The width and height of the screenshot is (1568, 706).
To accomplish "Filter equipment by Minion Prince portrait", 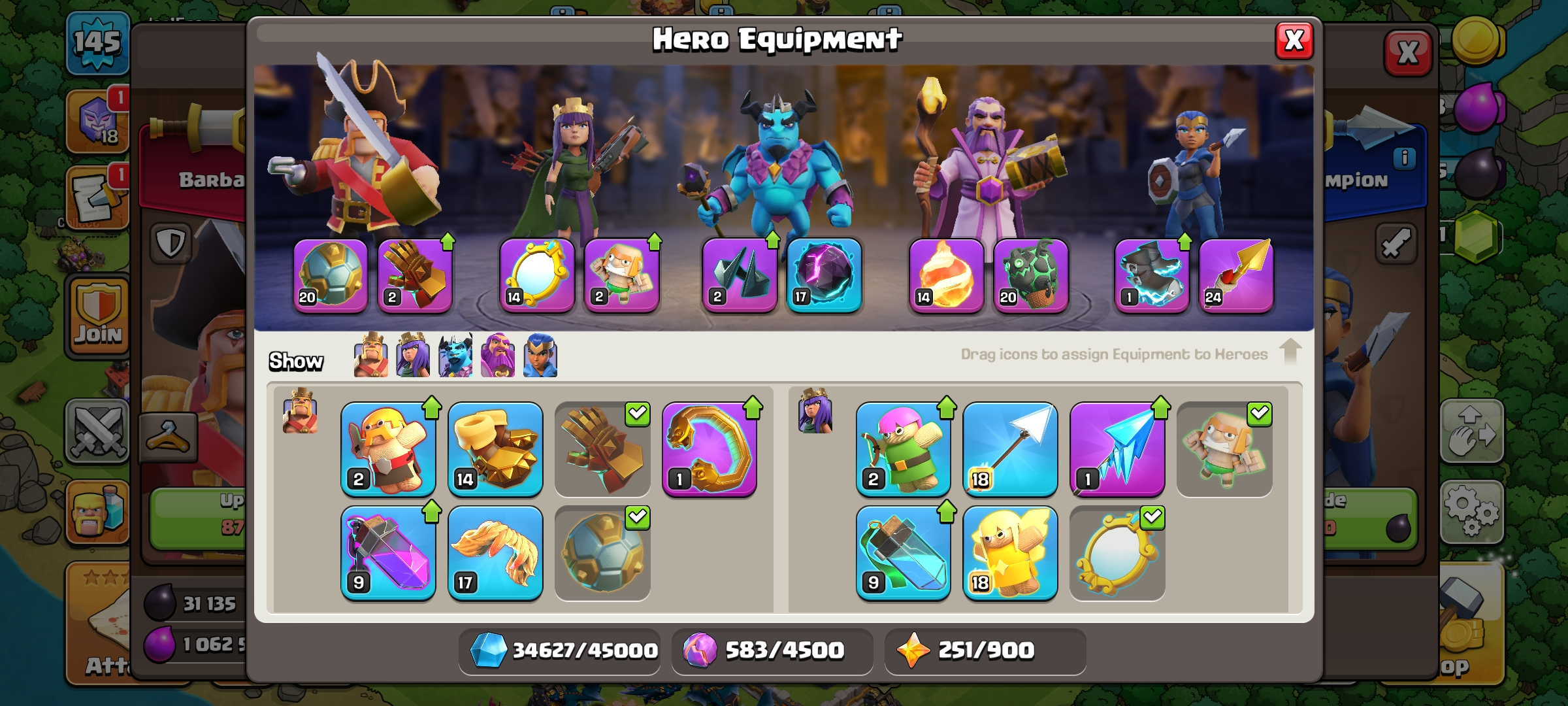I will [x=455, y=356].
